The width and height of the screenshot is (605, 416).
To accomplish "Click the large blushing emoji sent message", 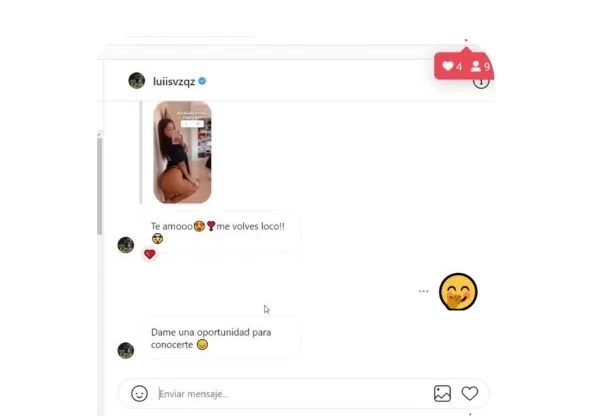I will 458,292.
